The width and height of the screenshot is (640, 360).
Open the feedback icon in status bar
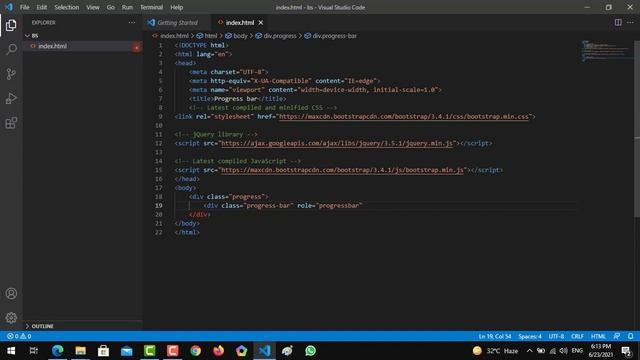click(x=617, y=336)
